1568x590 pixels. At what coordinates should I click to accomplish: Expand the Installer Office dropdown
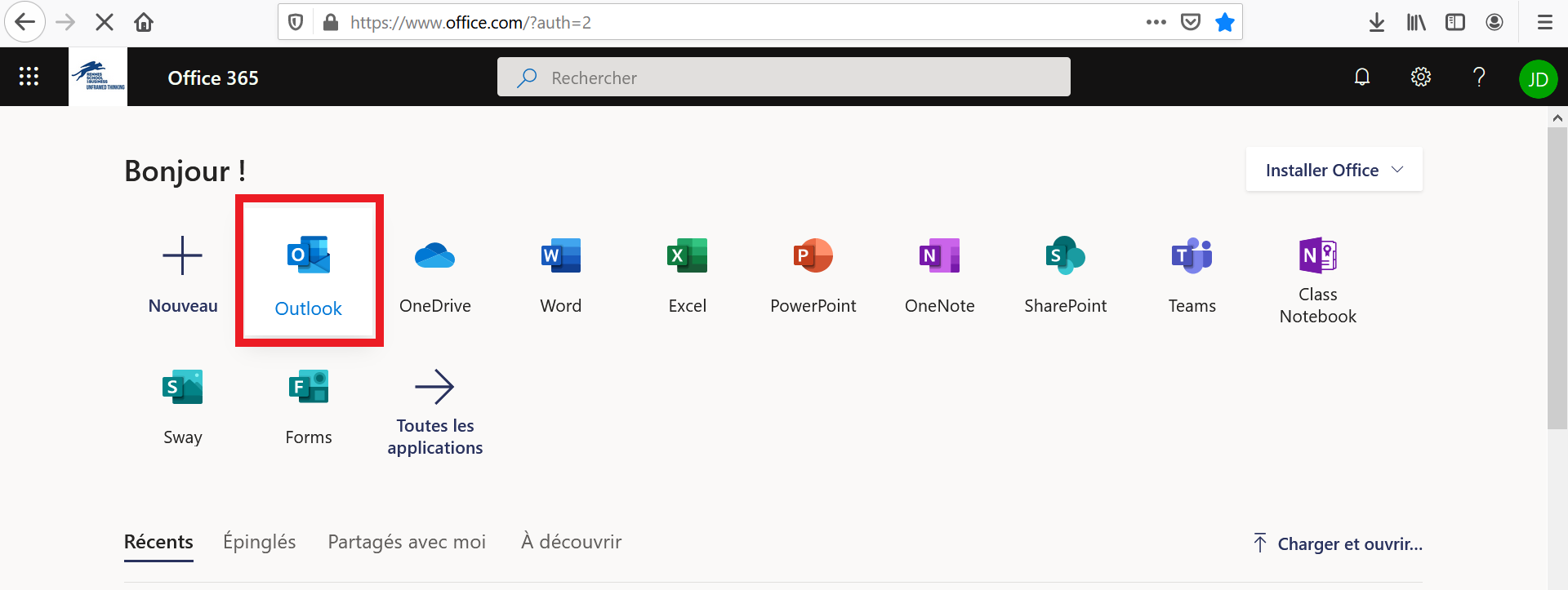pyautogui.click(x=1334, y=170)
